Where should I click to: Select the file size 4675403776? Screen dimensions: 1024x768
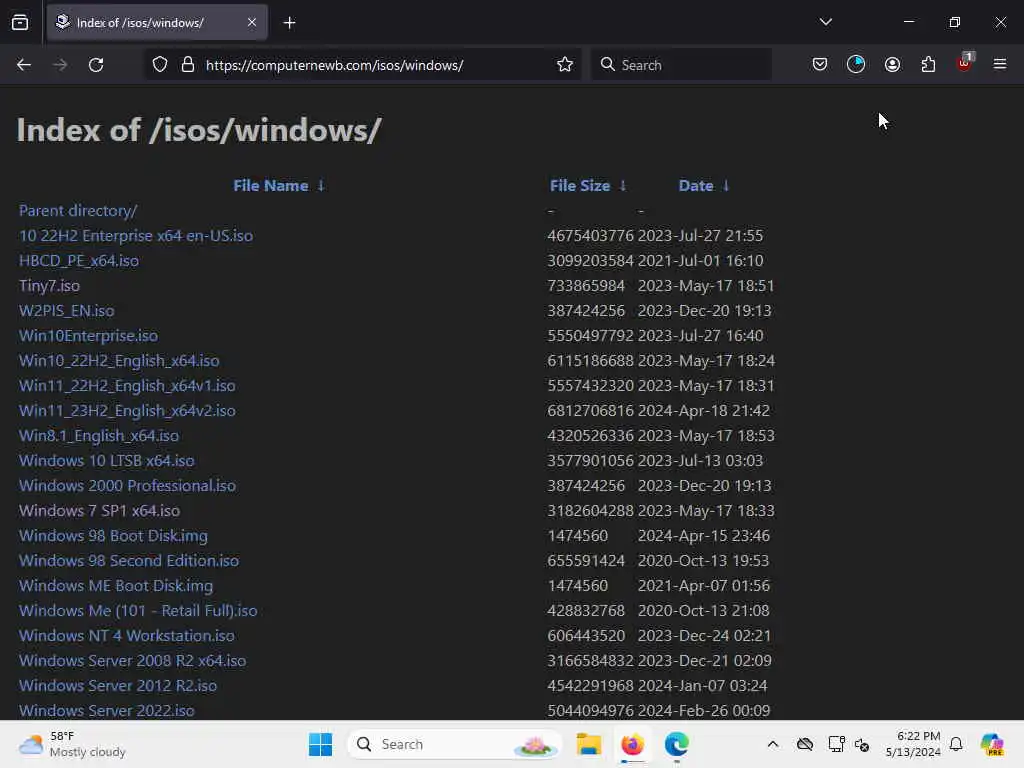[590, 236]
